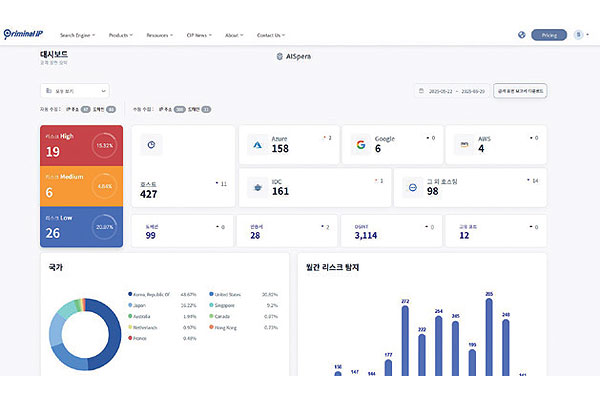Click the AWS logo icon
This screenshot has height=400, width=600.
[x=463, y=144]
